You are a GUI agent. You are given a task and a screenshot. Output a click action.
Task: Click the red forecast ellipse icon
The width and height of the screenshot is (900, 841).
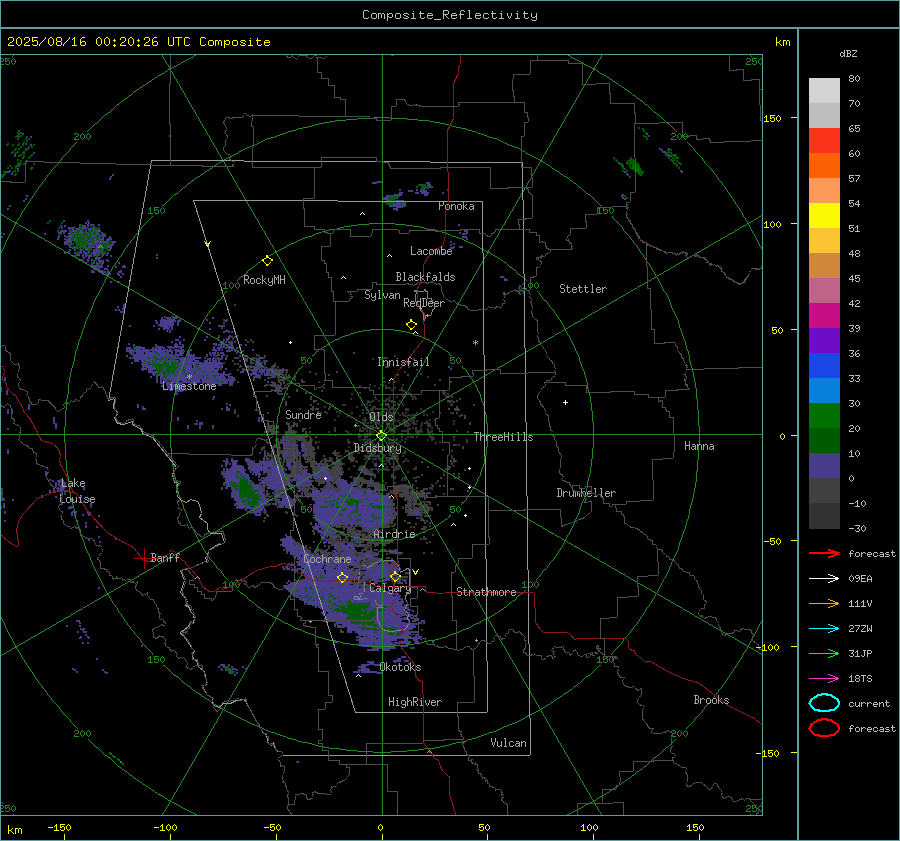point(824,728)
